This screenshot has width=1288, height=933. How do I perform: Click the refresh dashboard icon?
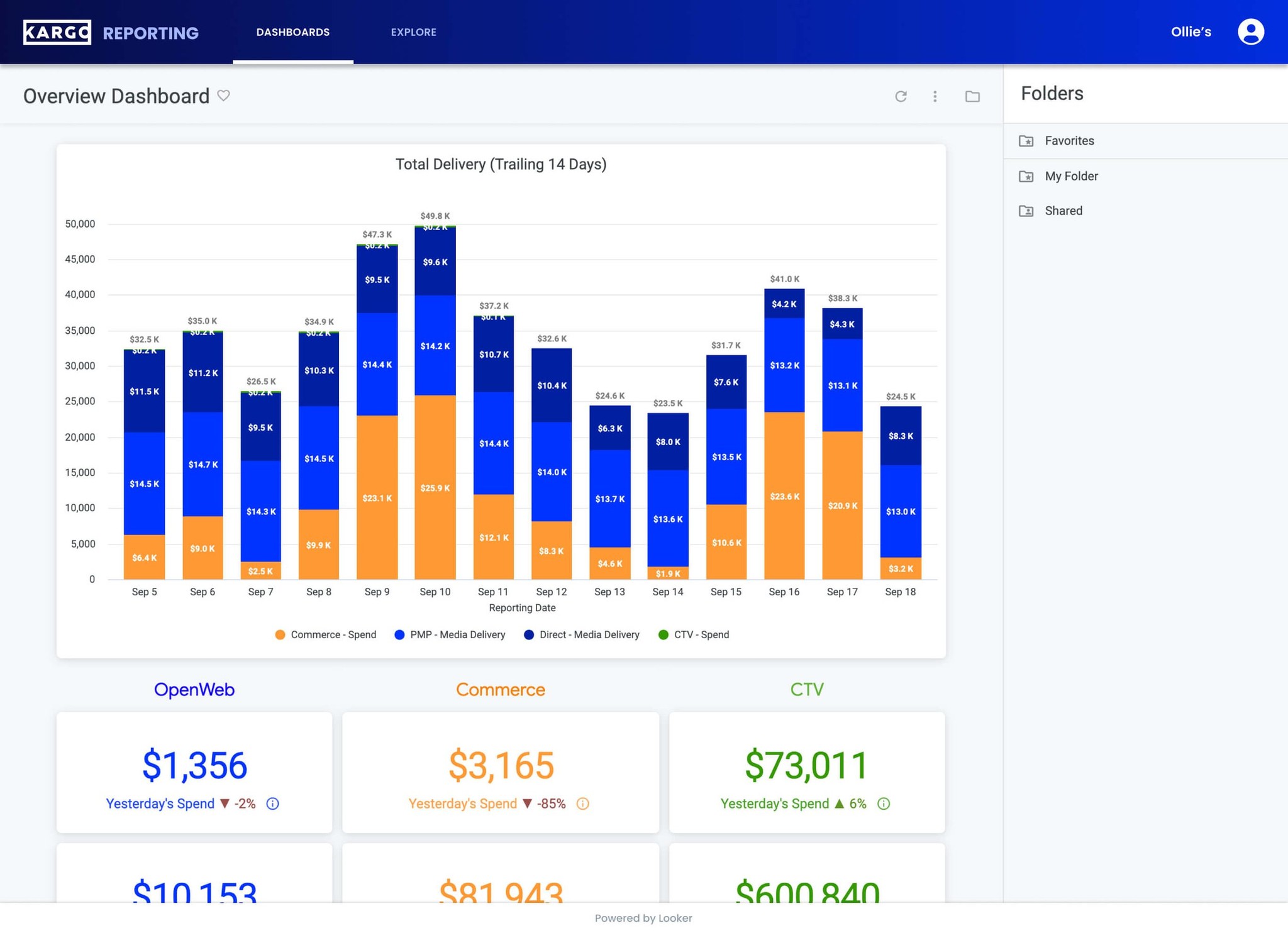[901, 96]
